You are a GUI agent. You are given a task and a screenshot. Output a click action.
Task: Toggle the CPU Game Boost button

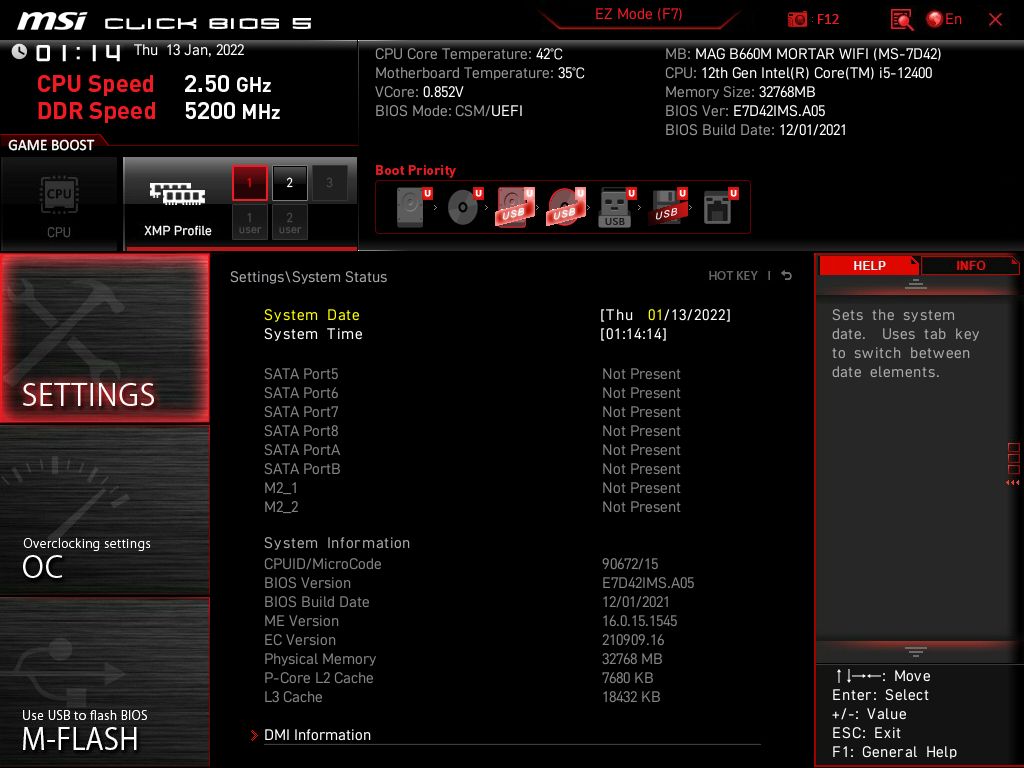click(59, 204)
